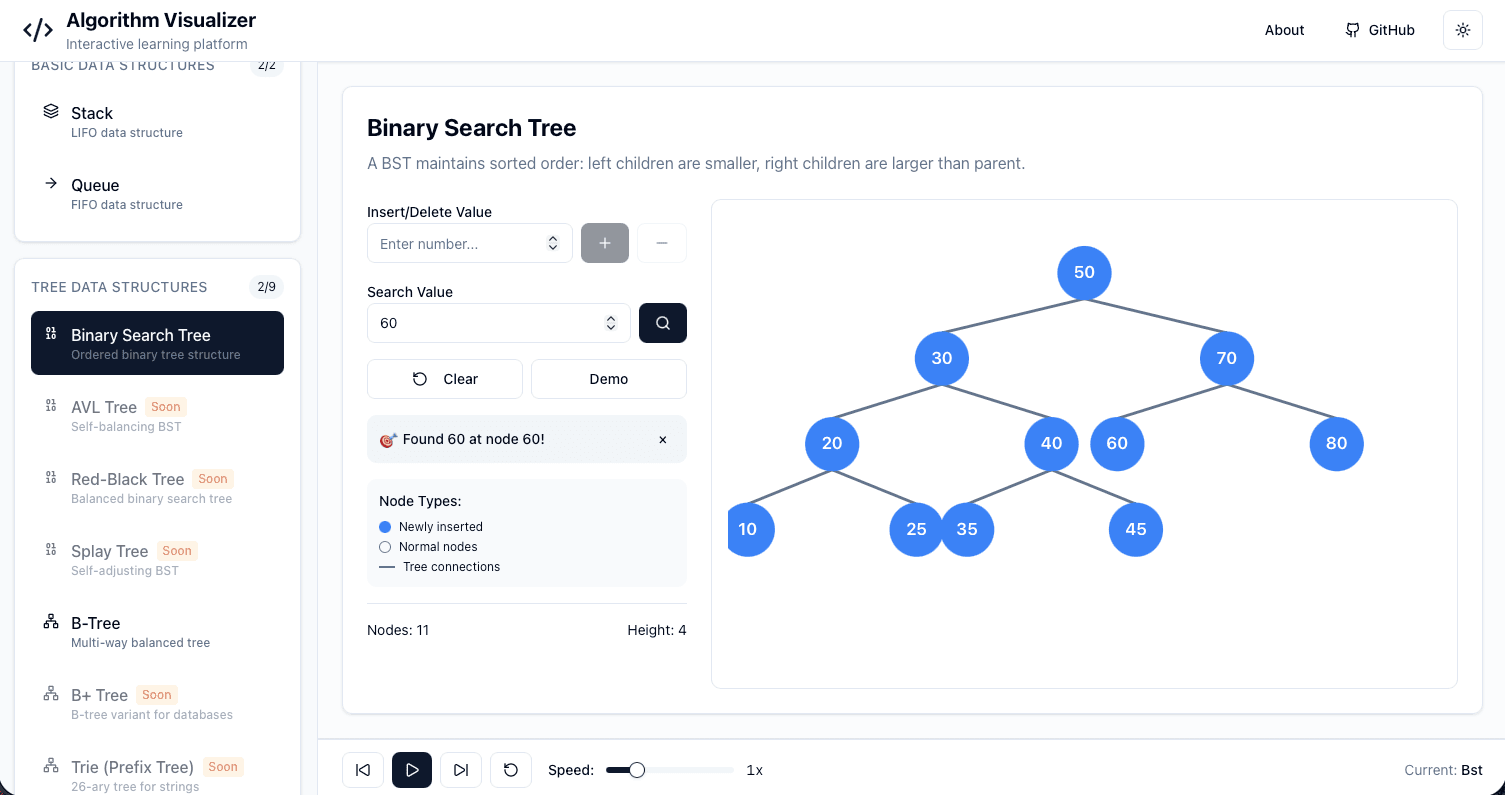This screenshot has height=795, width=1505.
Task: Click the Insert/Delete value stepper arrows
Action: pos(552,242)
